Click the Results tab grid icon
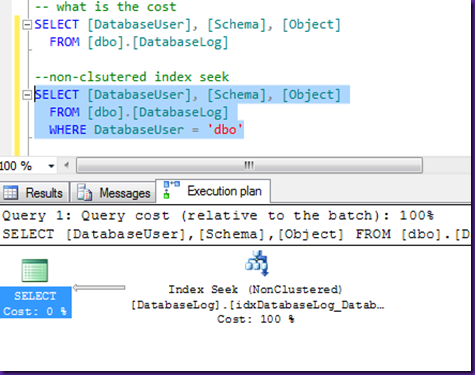This screenshot has width=475, height=375. coord(10,193)
